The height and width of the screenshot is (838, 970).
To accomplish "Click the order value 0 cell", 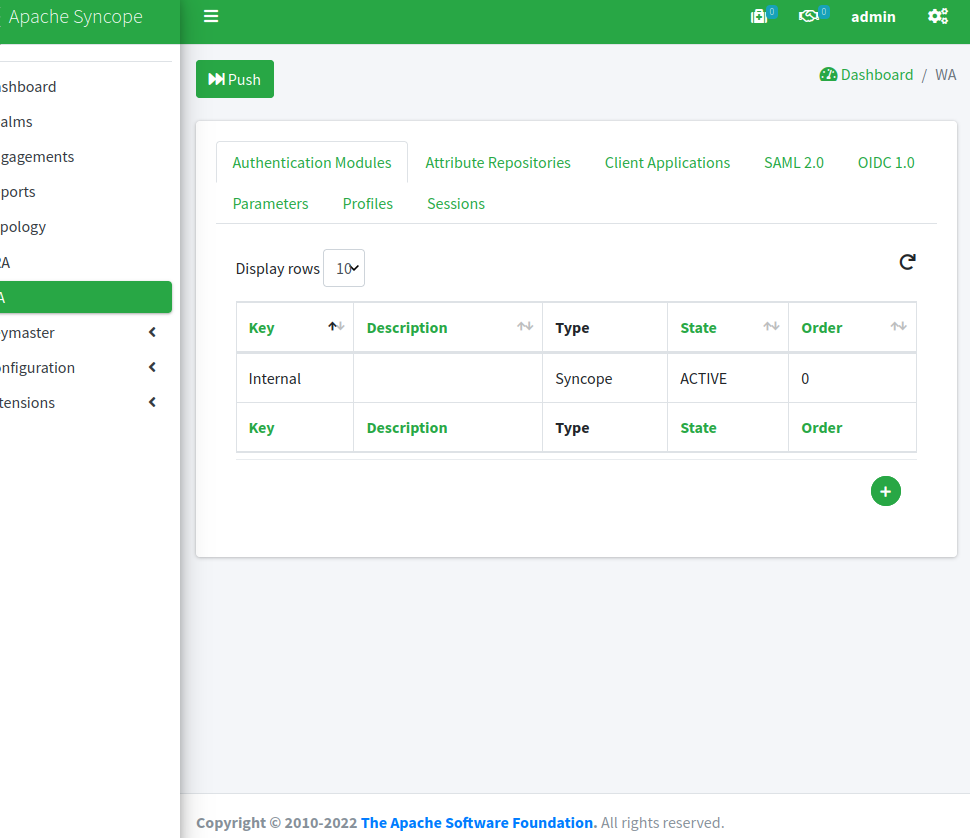I will [x=852, y=378].
